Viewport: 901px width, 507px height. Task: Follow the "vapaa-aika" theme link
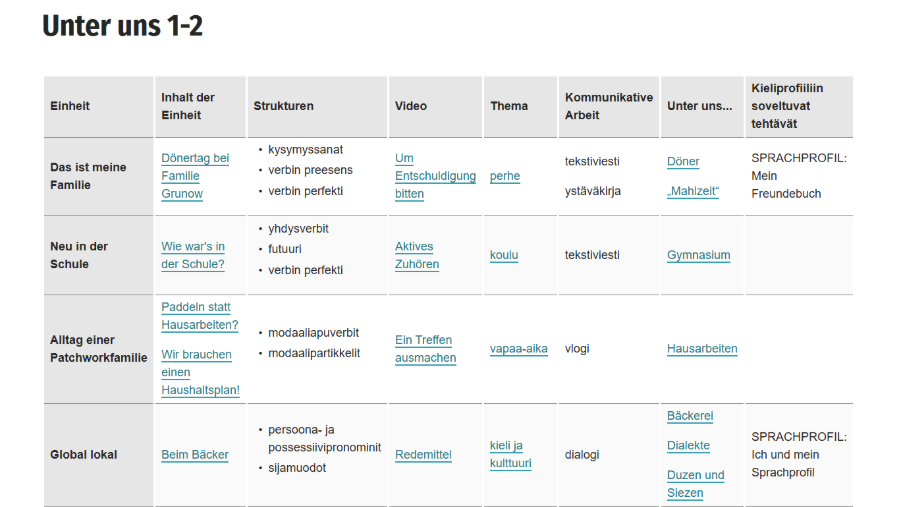click(x=518, y=349)
